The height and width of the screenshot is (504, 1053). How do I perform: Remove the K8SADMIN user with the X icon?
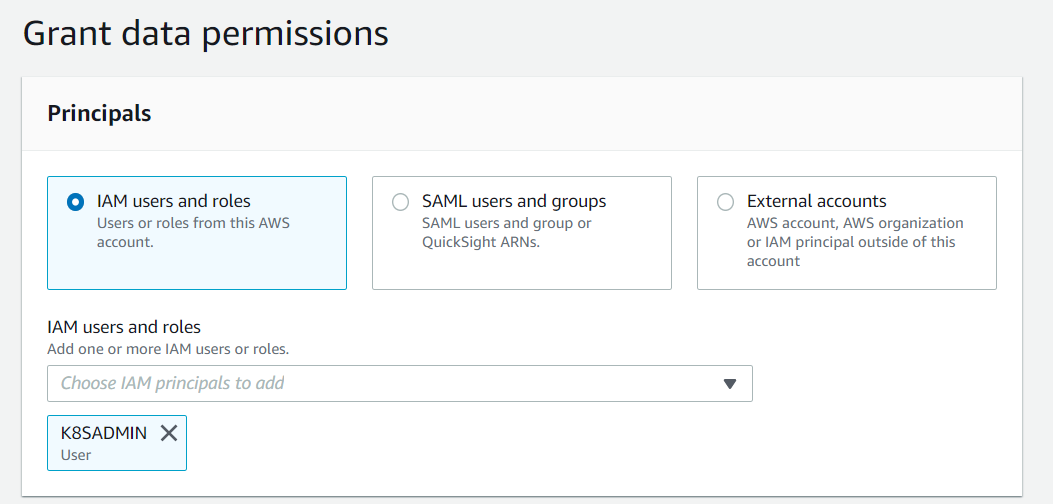click(x=169, y=433)
